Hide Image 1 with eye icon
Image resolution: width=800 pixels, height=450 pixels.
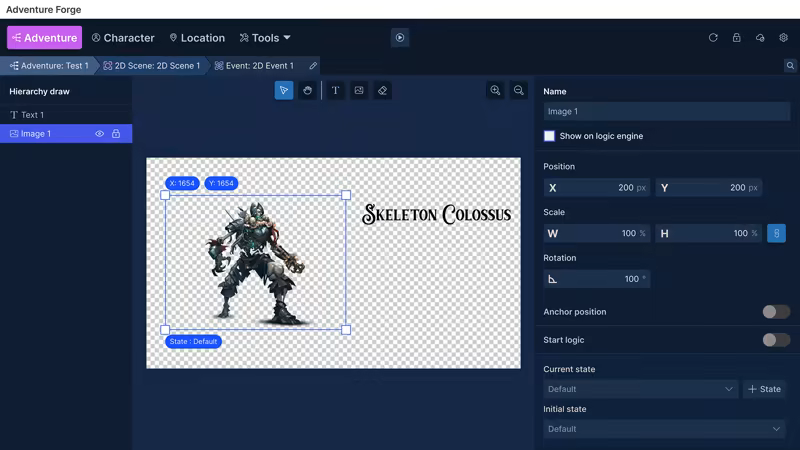point(99,134)
